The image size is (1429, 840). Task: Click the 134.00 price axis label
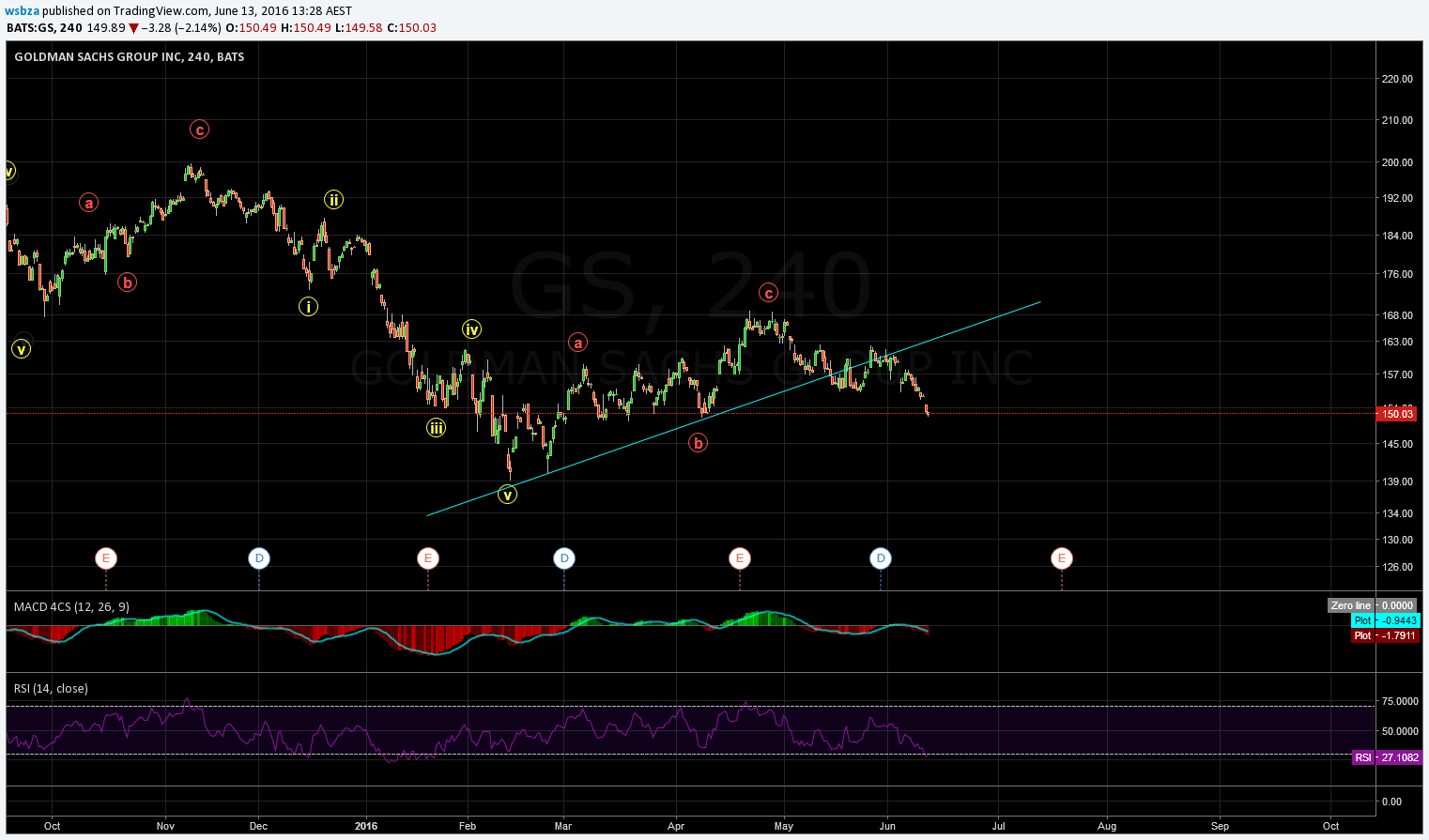1397,513
